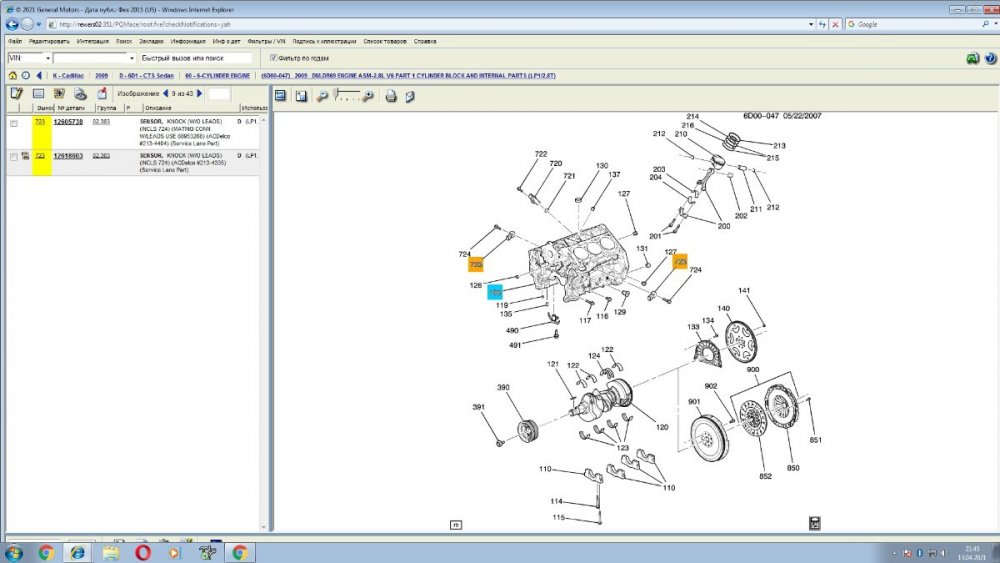This screenshot has height=563, width=1000.
Task: Open the 'Справка' menu
Action: tap(424, 42)
